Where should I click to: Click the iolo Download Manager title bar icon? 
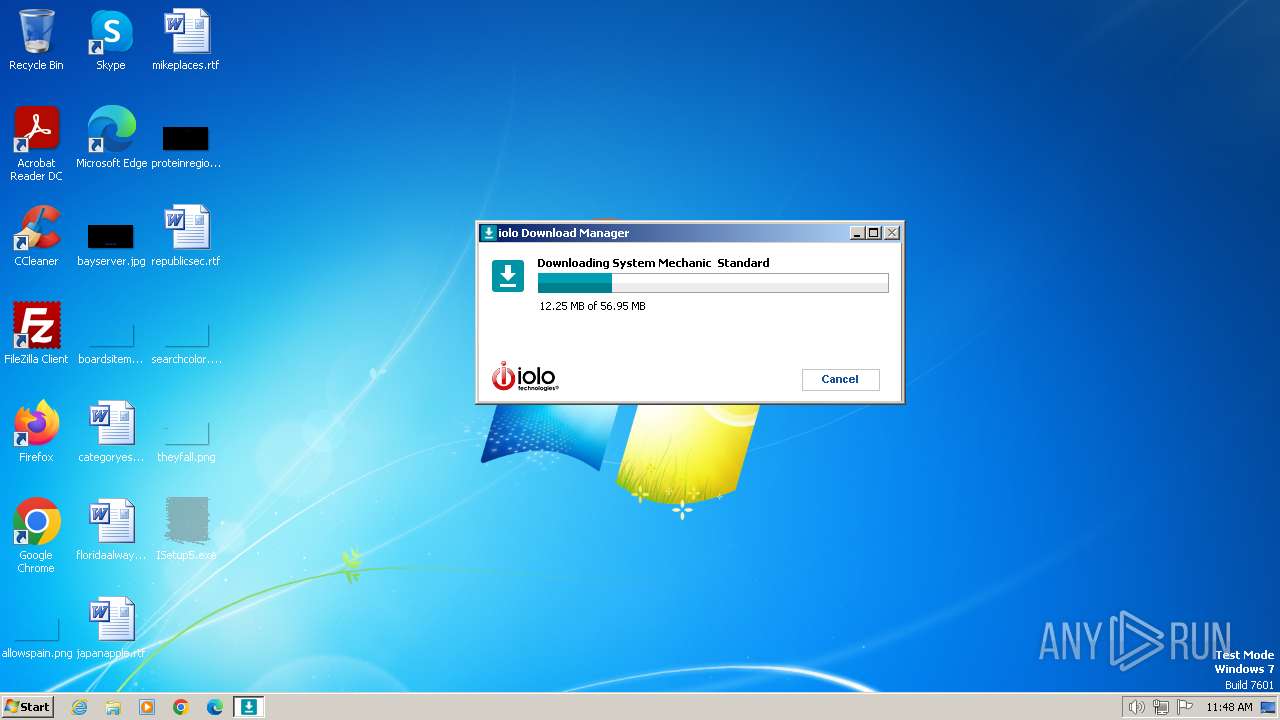click(489, 233)
